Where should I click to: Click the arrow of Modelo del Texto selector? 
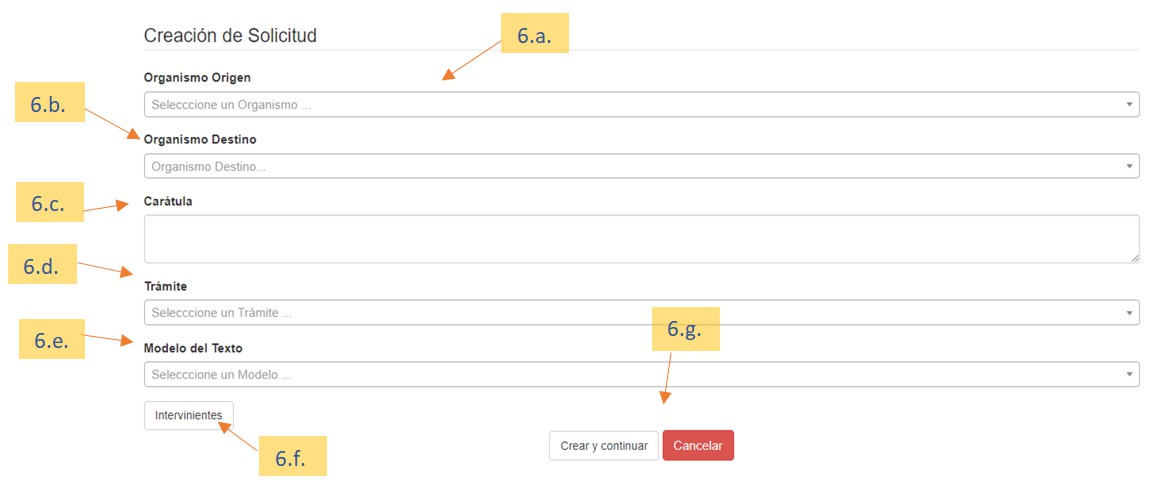tap(1129, 375)
